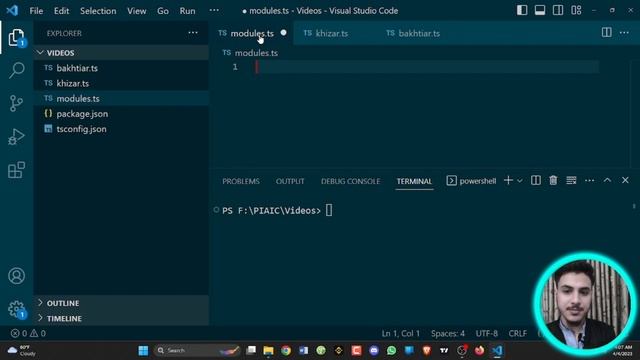The height and width of the screenshot is (360, 640).
Task: Select the TERMINAL panel tab
Action: pyautogui.click(x=414, y=181)
